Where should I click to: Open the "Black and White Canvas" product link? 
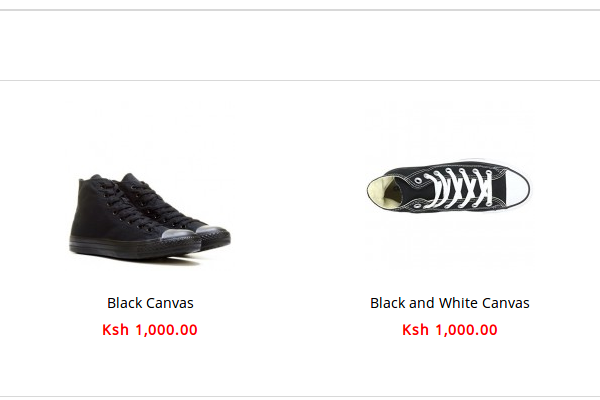click(x=449, y=302)
